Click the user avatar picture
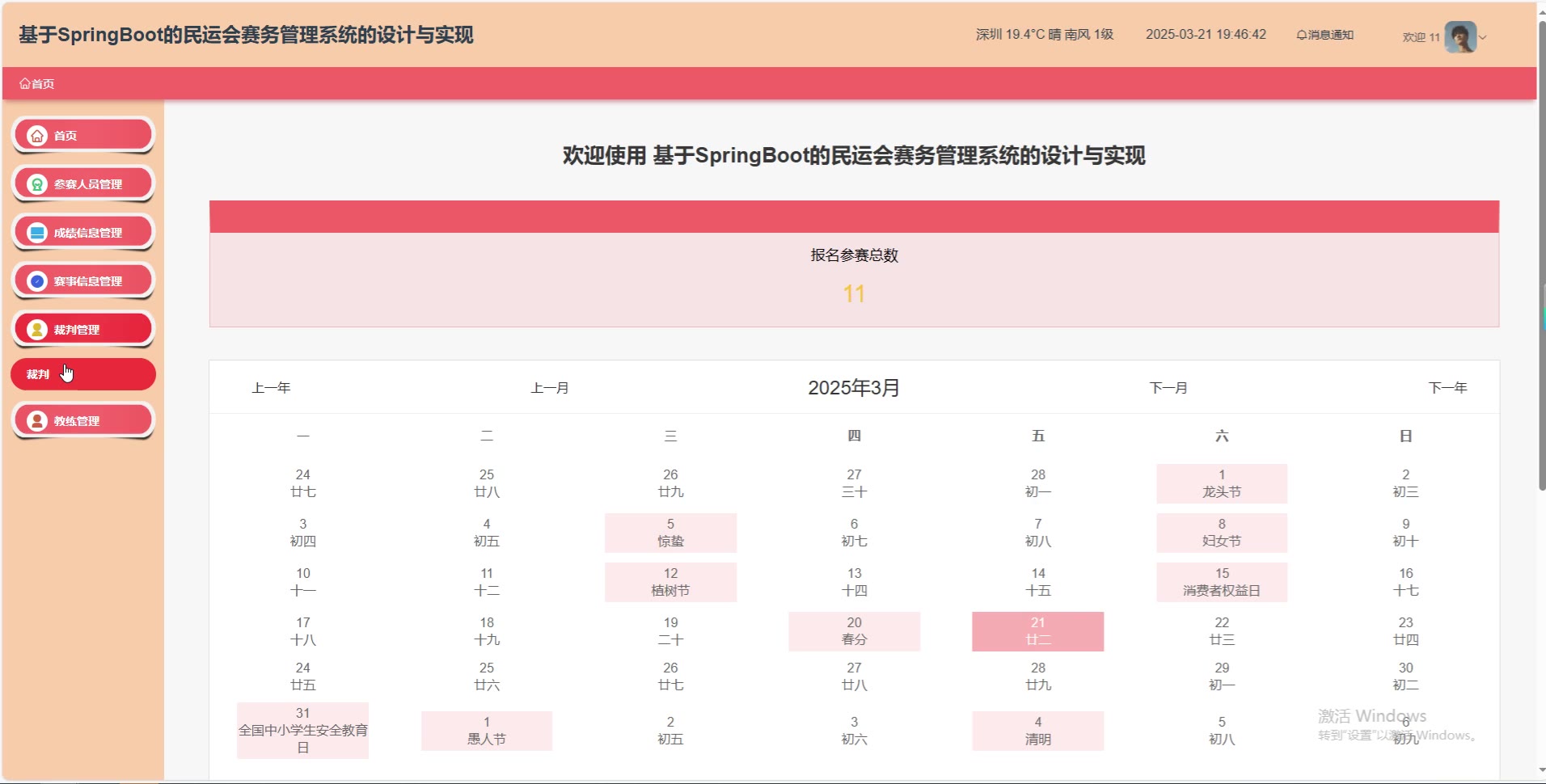Image resolution: width=1546 pixels, height=784 pixels. (x=1460, y=36)
